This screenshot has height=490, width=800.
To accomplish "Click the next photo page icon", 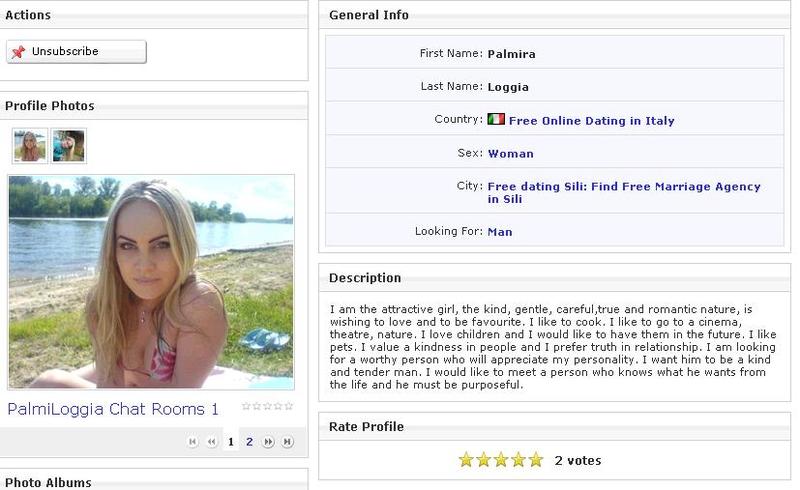I will click(x=268, y=442).
